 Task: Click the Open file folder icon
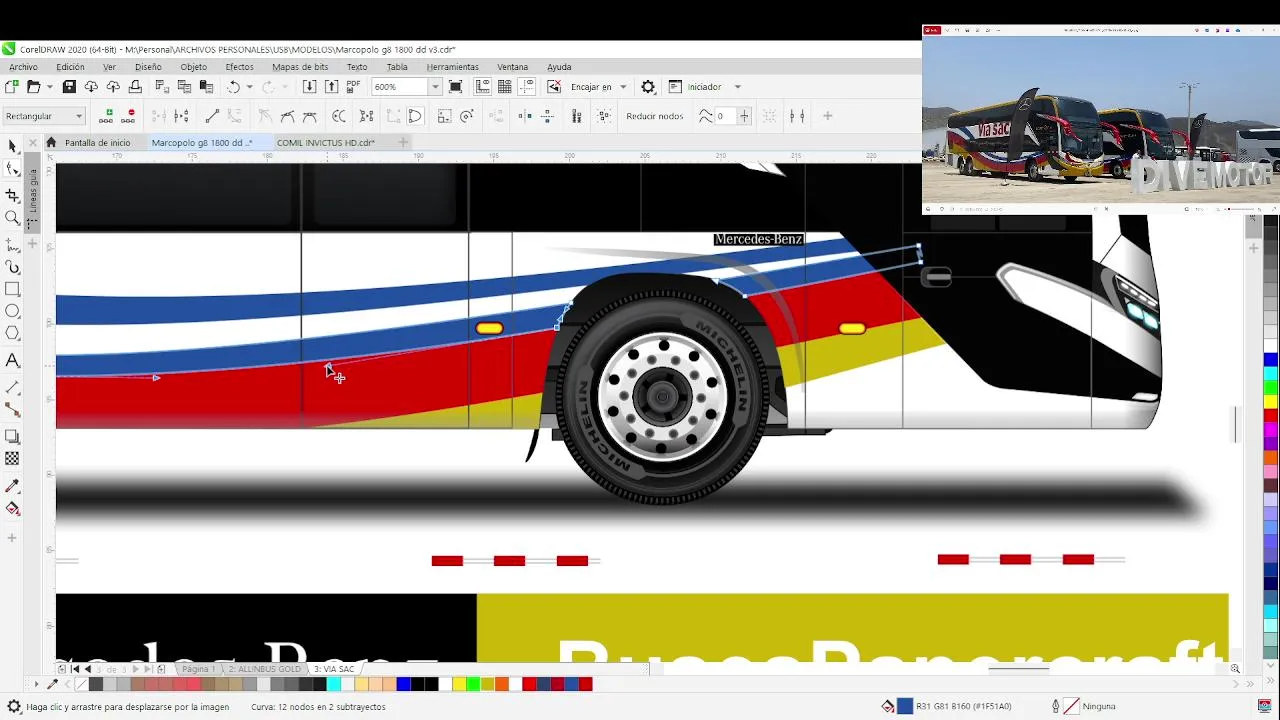pyautogui.click(x=33, y=87)
